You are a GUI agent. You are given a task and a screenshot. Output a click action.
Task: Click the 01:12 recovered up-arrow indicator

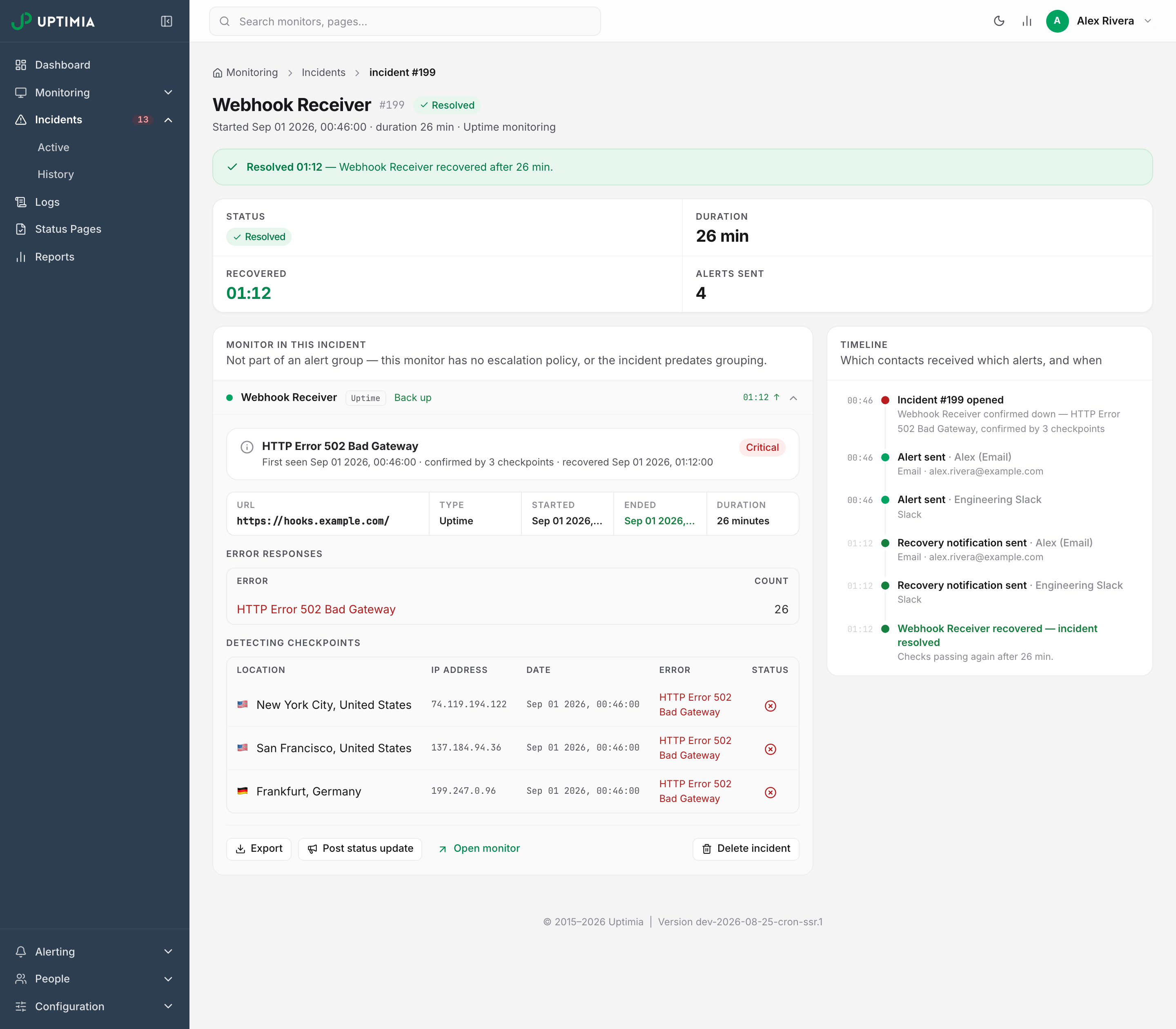761,397
